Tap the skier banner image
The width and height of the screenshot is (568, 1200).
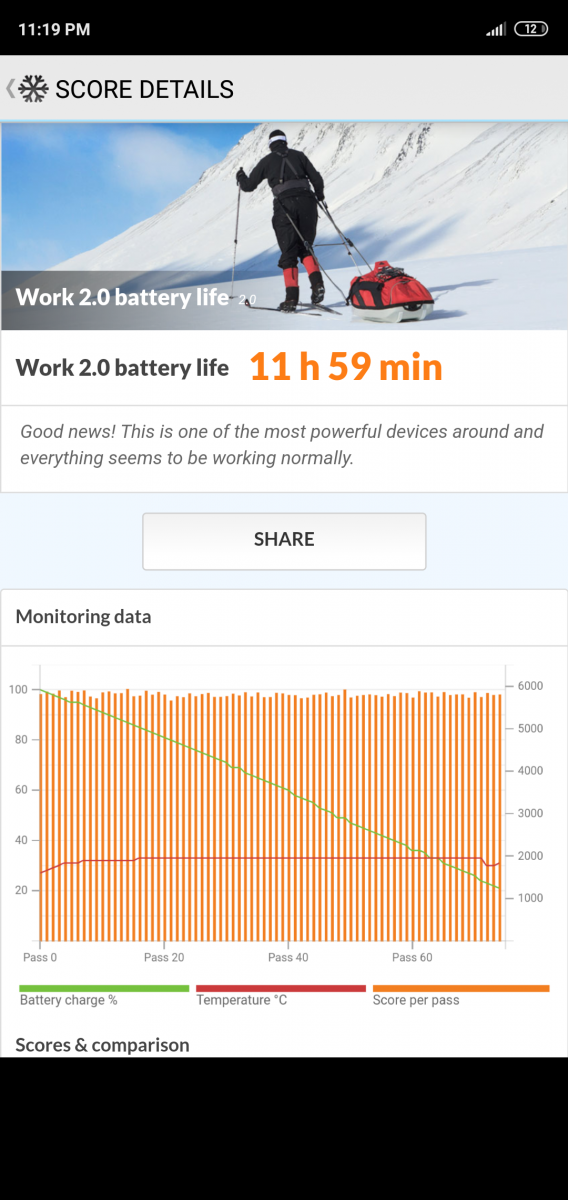click(284, 226)
